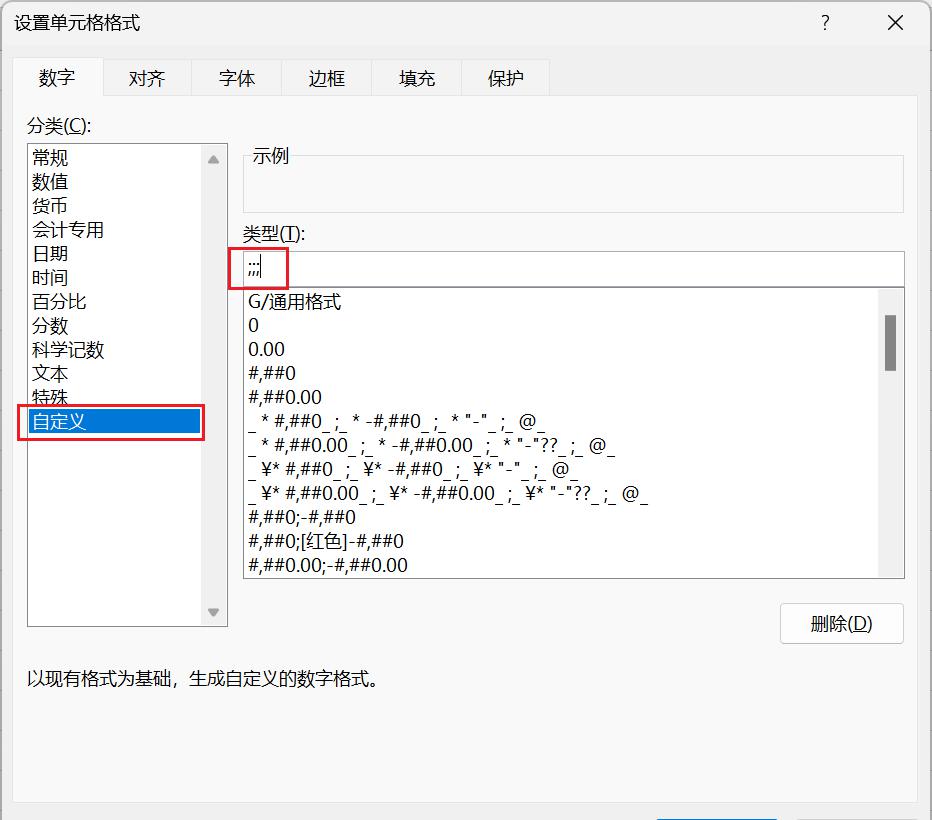Pick the 时间 category
932x820 pixels.
(115, 277)
